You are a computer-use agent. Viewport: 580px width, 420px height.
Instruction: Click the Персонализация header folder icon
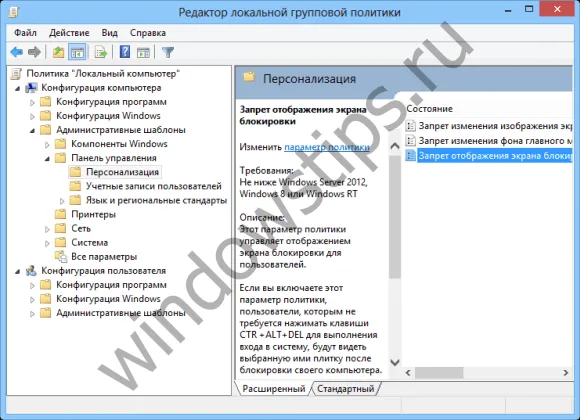pos(249,77)
